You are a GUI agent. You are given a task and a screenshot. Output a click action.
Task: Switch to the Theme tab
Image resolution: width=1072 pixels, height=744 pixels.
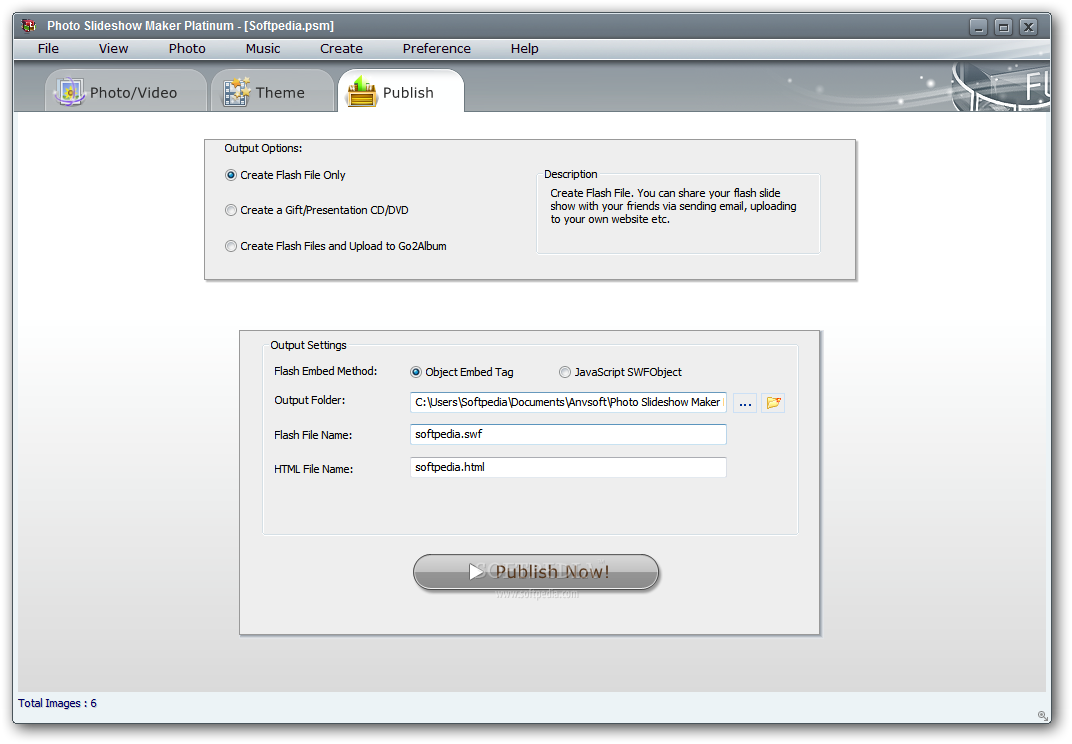coord(271,91)
